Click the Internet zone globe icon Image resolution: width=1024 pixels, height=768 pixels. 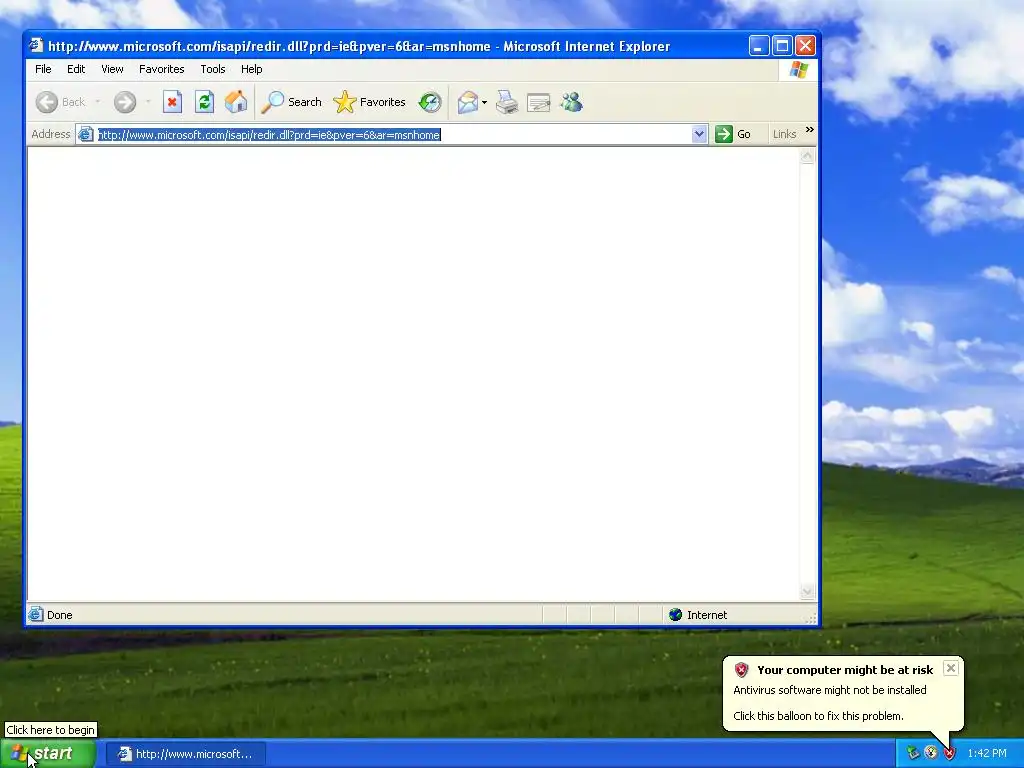pos(675,615)
